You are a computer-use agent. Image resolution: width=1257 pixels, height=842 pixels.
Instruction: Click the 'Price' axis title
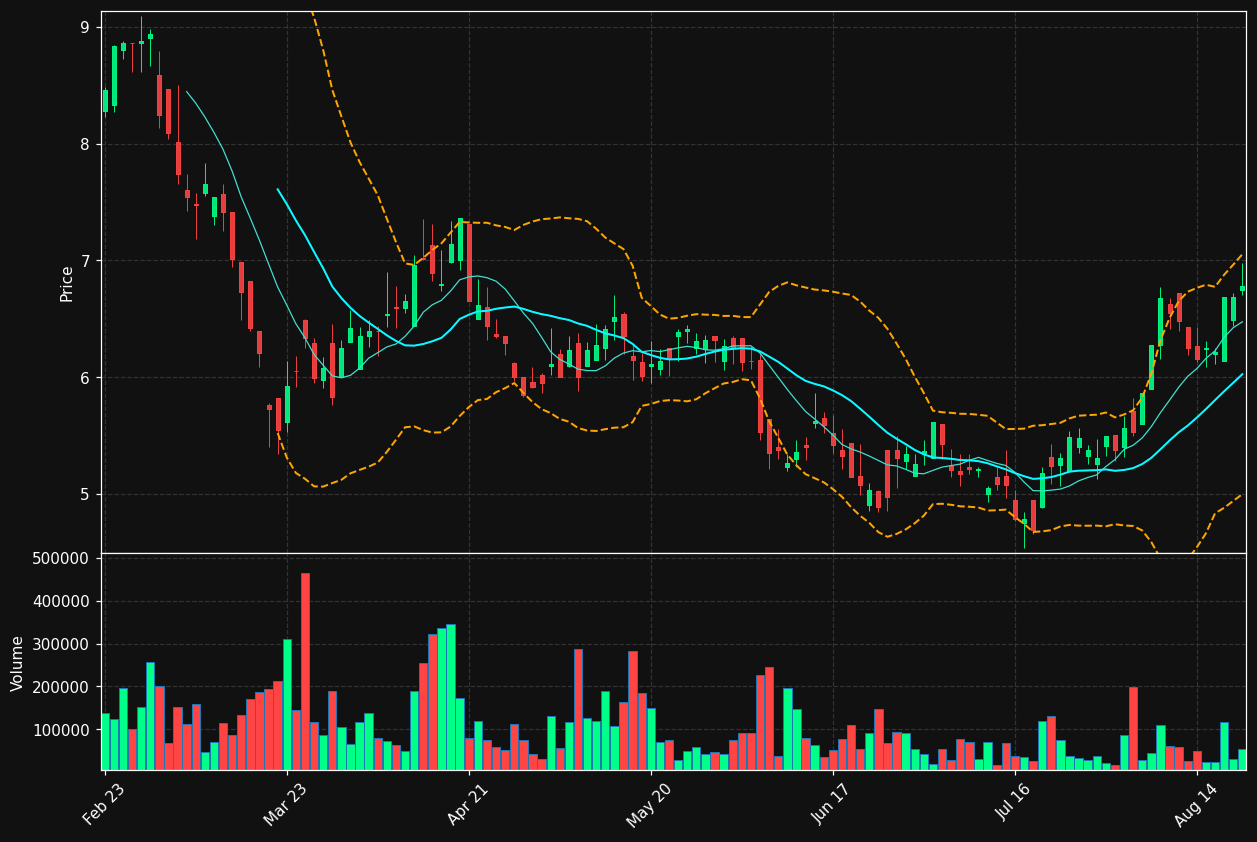(x=67, y=283)
